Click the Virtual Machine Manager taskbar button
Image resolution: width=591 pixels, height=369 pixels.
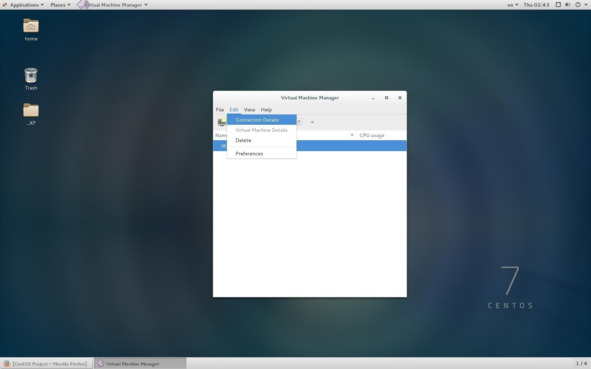pos(140,364)
